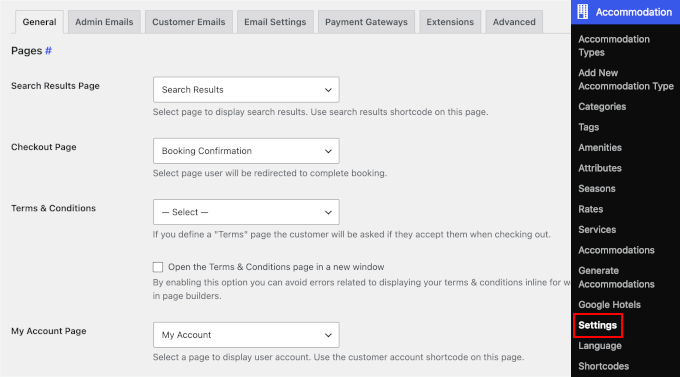Open Categories in the sidebar

(x=602, y=107)
